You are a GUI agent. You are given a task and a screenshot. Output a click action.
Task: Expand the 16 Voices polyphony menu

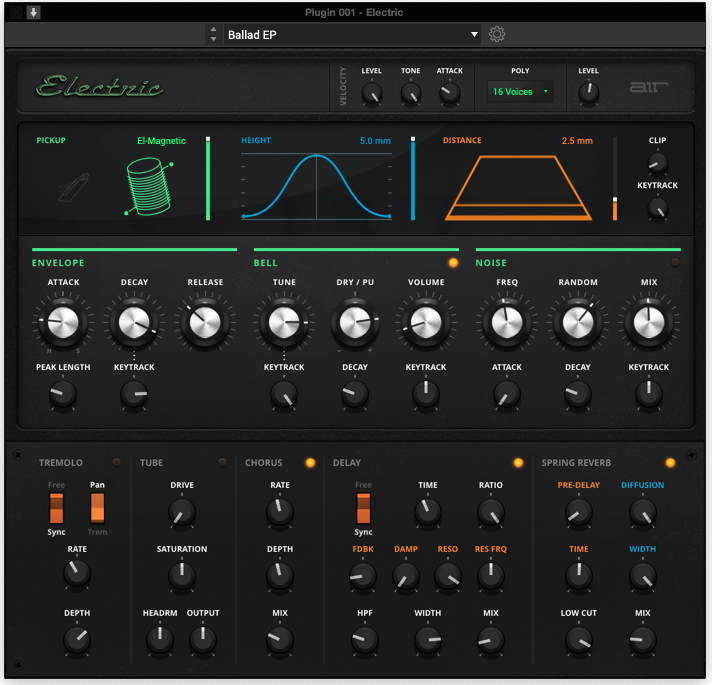pos(519,92)
